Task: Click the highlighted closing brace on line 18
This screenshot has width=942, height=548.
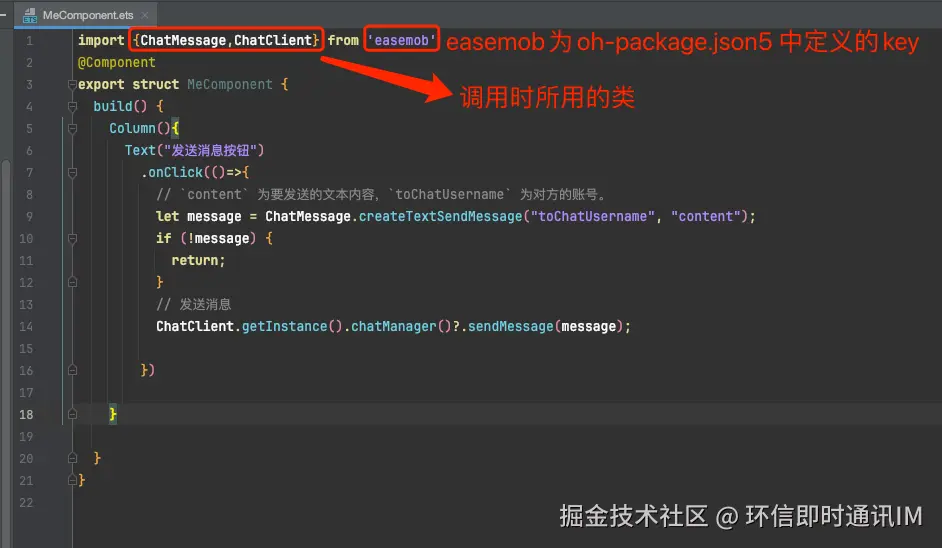Action: click(x=113, y=414)
